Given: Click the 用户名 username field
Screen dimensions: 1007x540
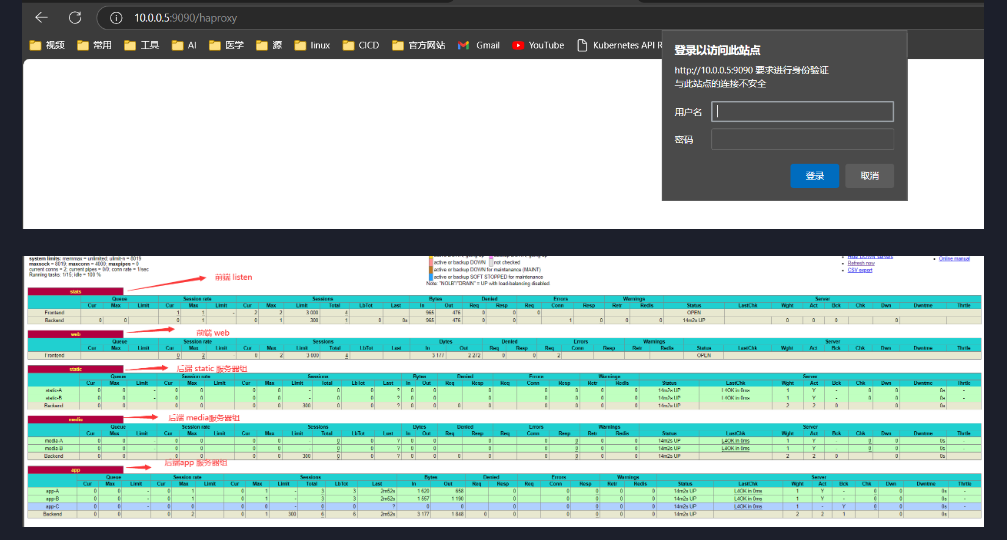Looking at the screenshot, I should click(802, 112).
